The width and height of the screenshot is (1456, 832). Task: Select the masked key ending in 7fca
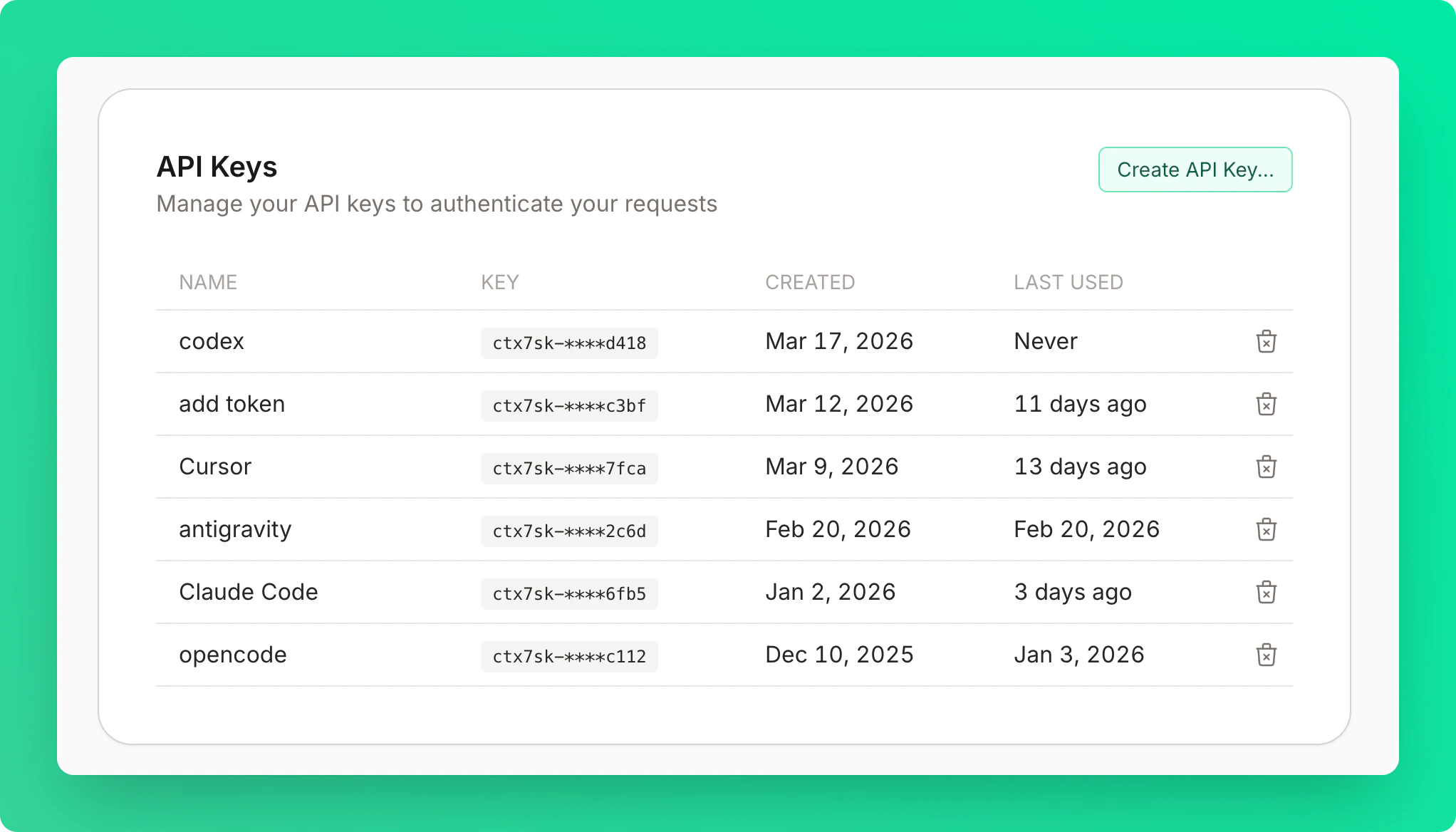tap(569, 468)
